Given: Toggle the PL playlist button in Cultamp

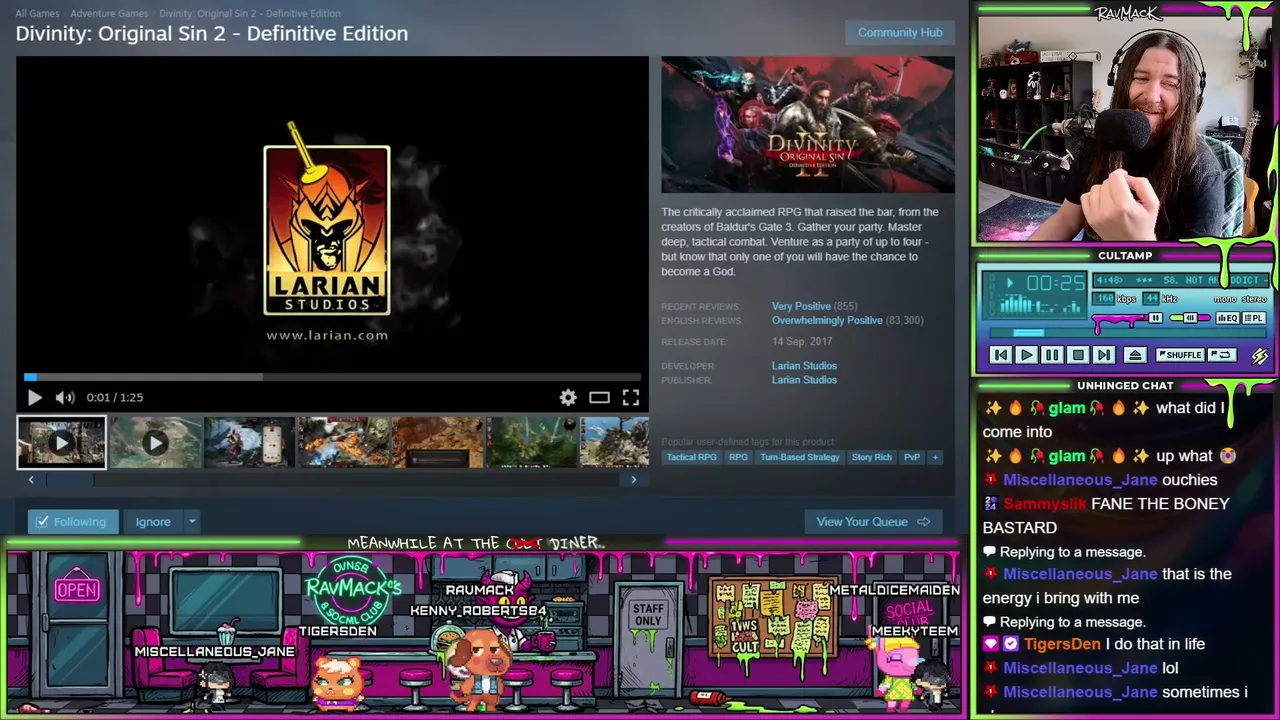Looking at the screenshot, I should coord(1253,318).
